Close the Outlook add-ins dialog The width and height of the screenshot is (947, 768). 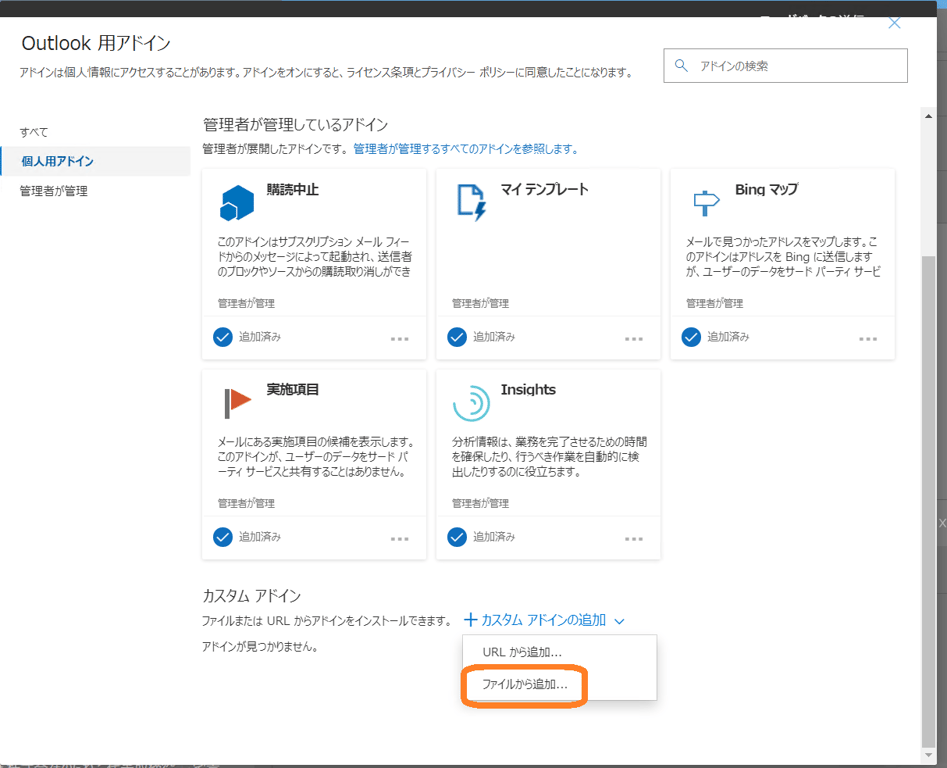pyautogui.click(x=894, y=23)
